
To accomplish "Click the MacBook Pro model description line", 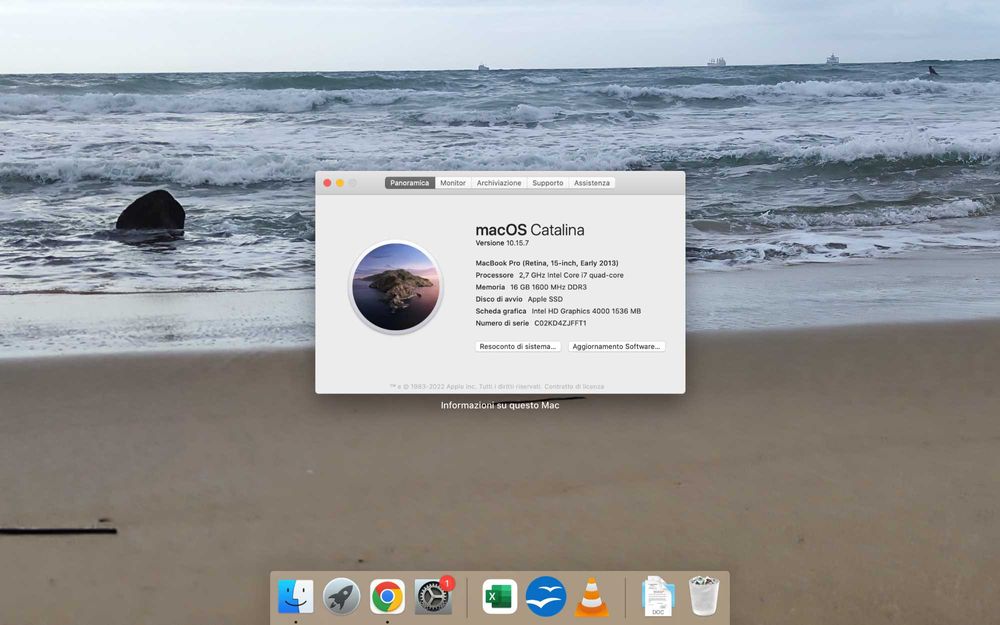I will tap(547, 263).
